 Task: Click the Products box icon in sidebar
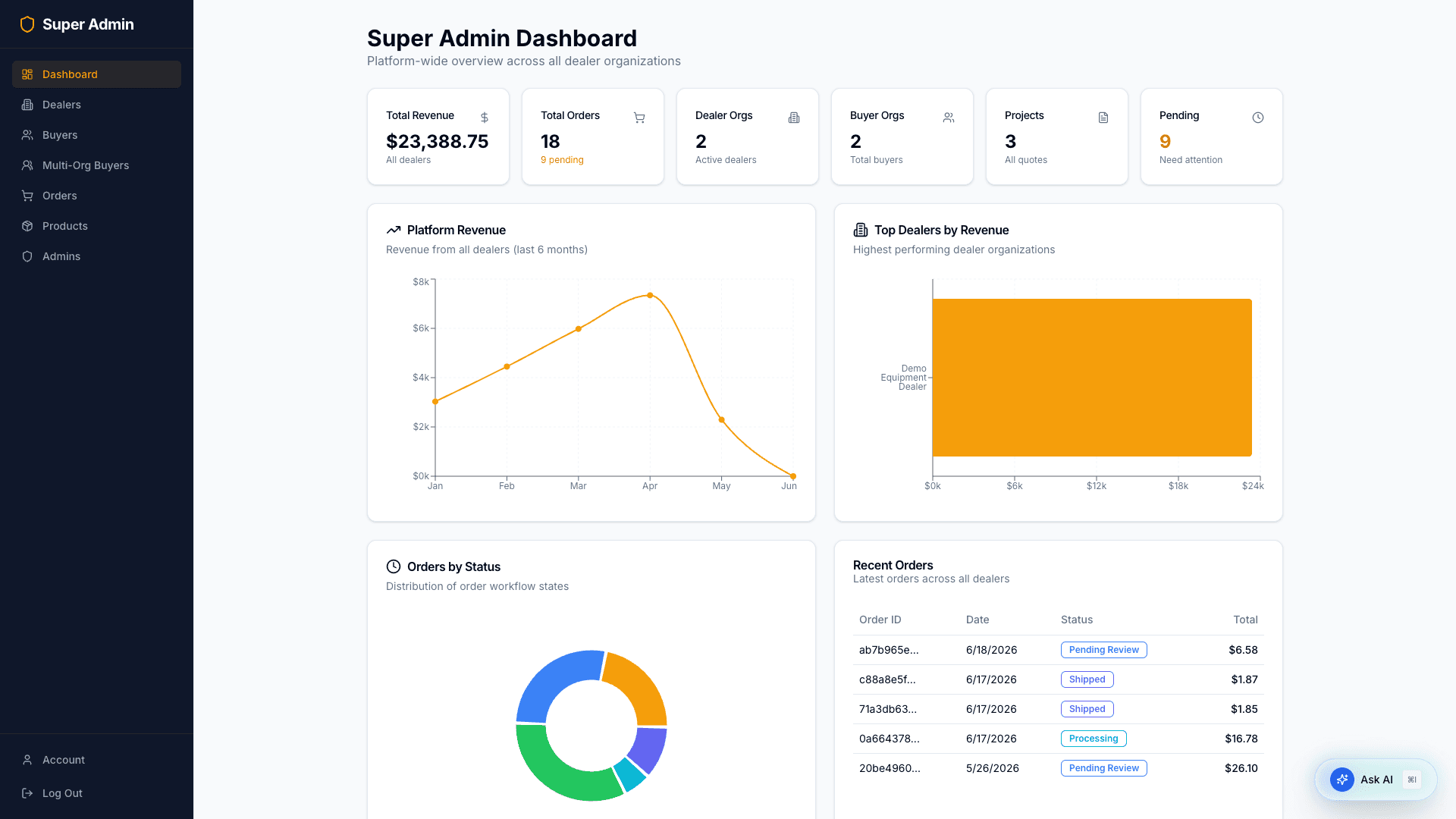click(x=27, y=226)
